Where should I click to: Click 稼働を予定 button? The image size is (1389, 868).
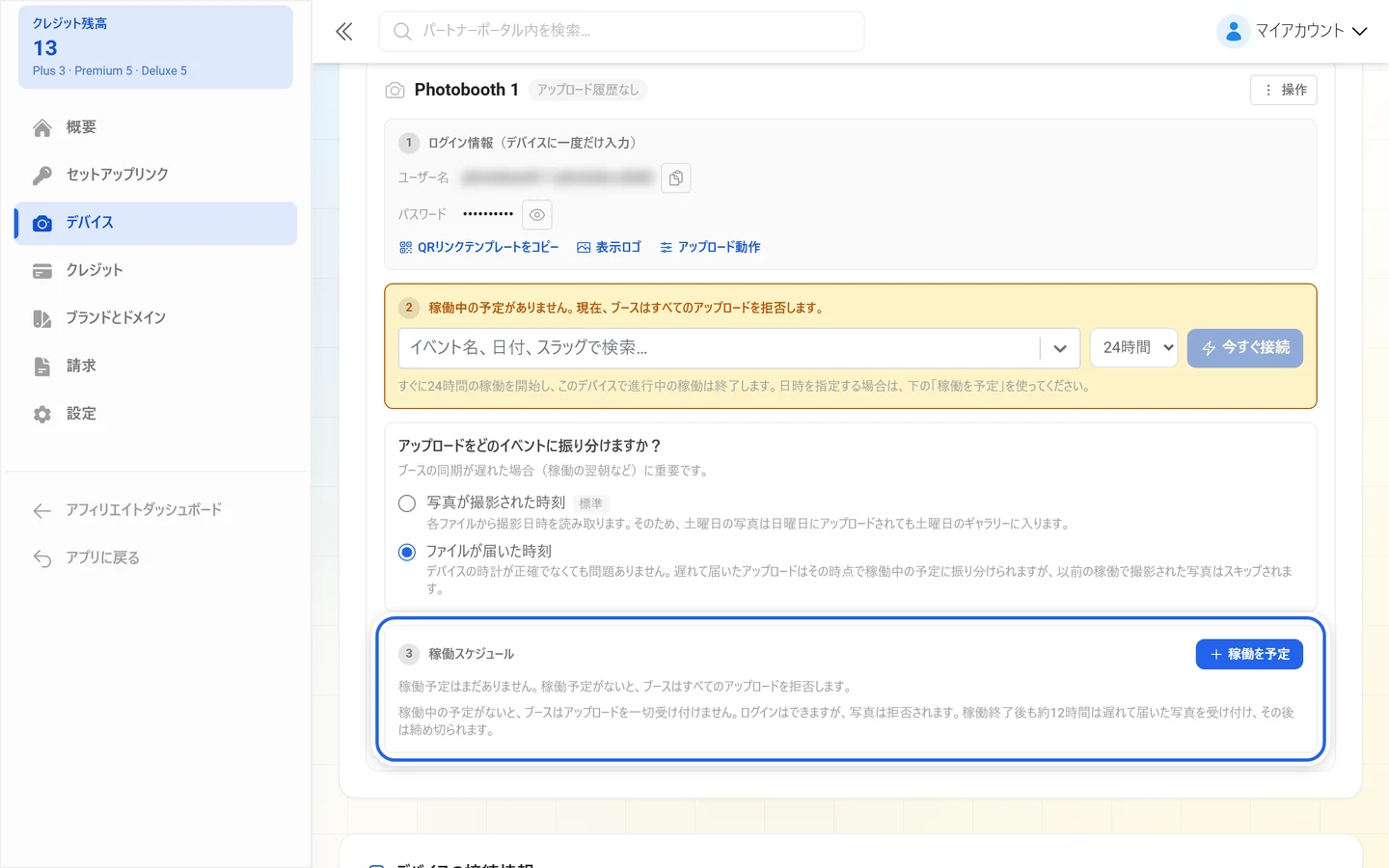(1249, 654)
